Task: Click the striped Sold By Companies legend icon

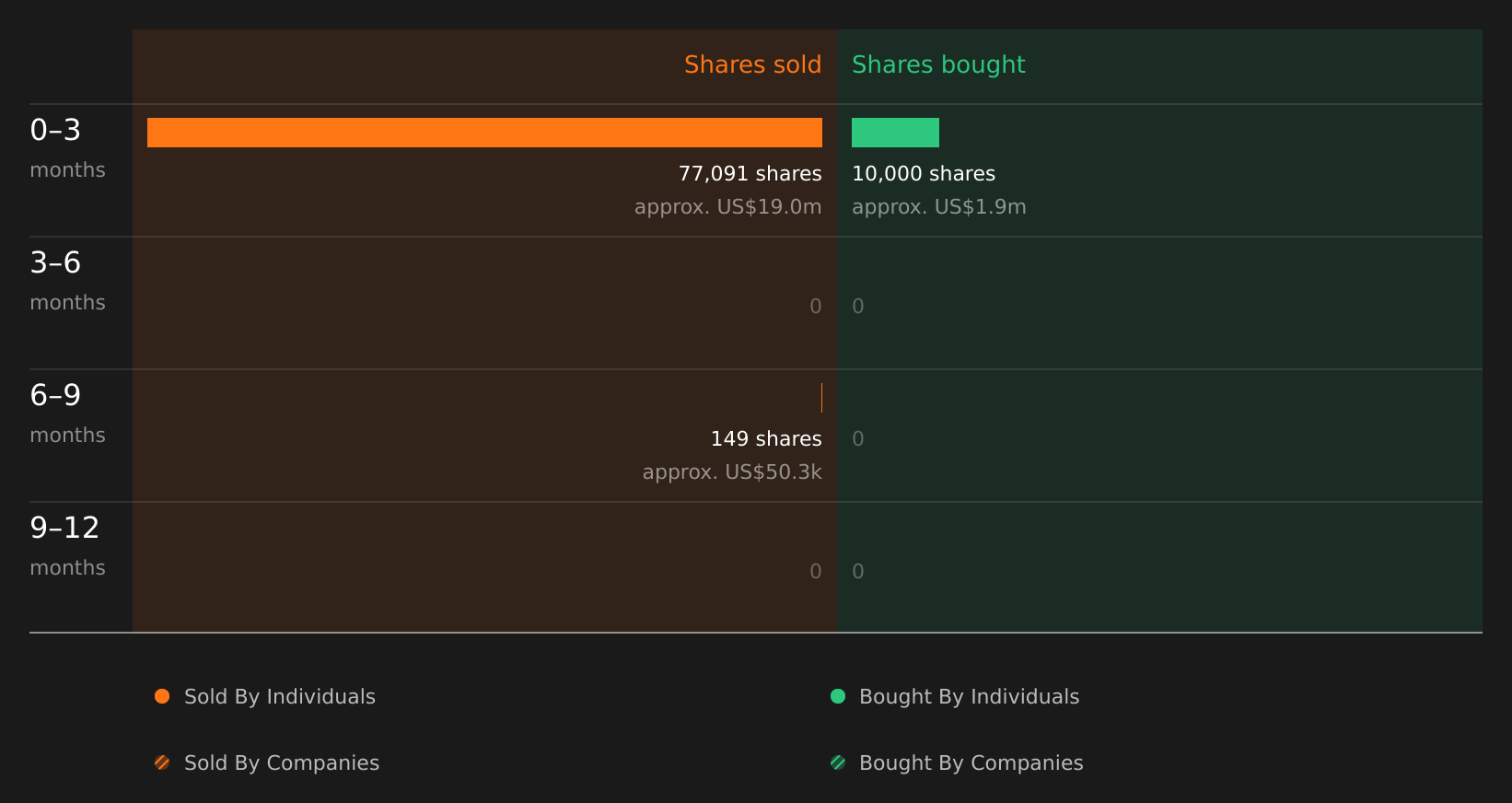Action: point(162,762)
